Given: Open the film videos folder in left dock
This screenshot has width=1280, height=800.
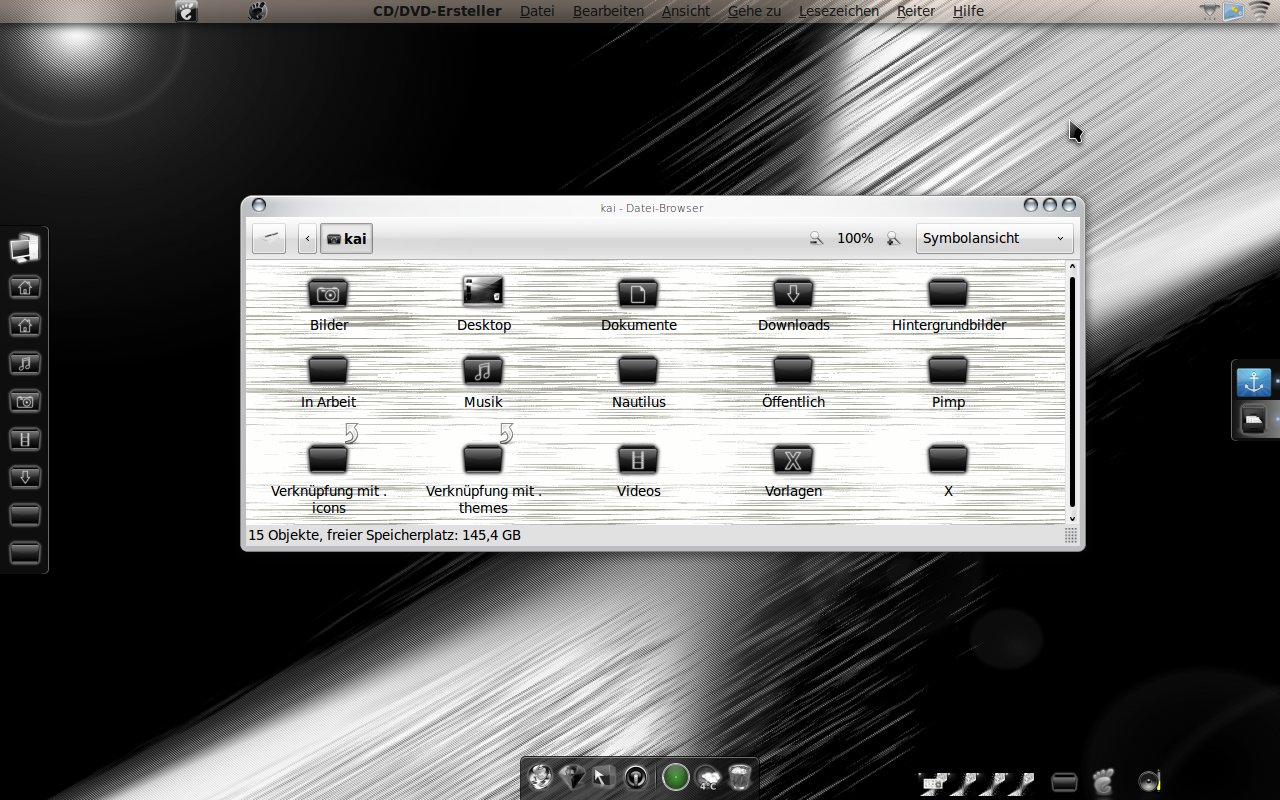Looking at the screenshot, I should click(24, 439).
